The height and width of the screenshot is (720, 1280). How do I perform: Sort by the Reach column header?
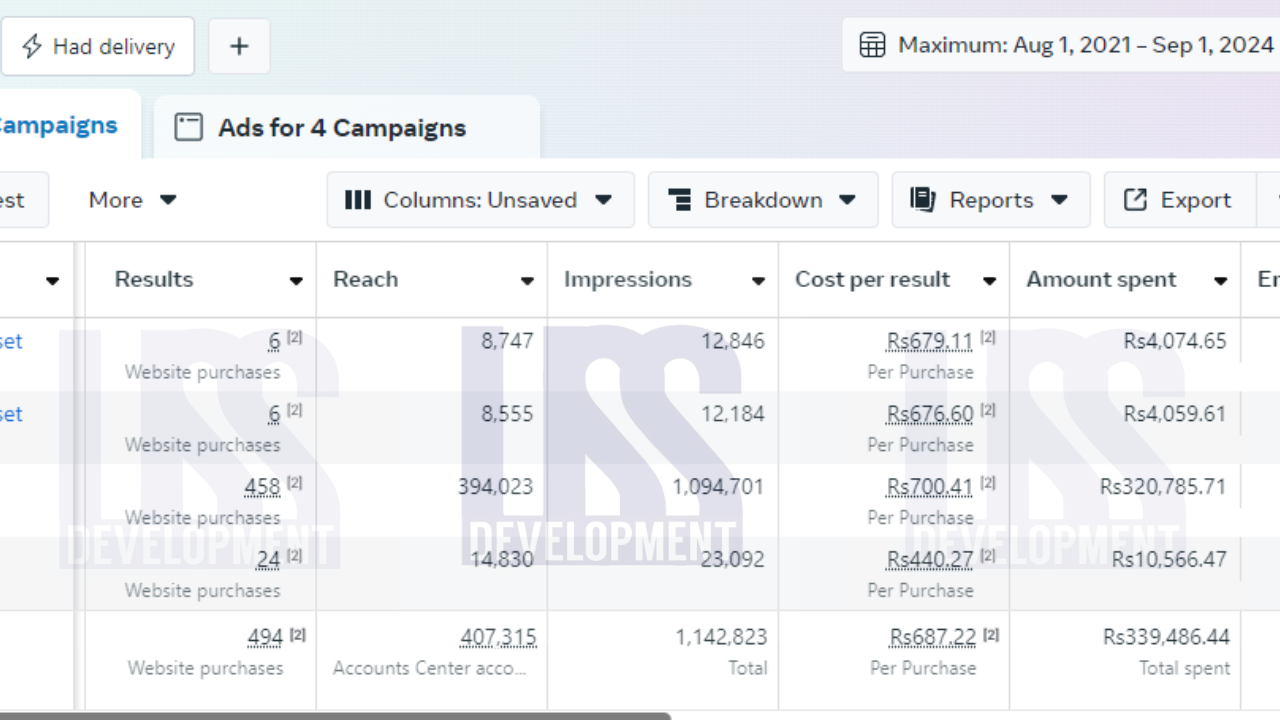pos(365,280)
